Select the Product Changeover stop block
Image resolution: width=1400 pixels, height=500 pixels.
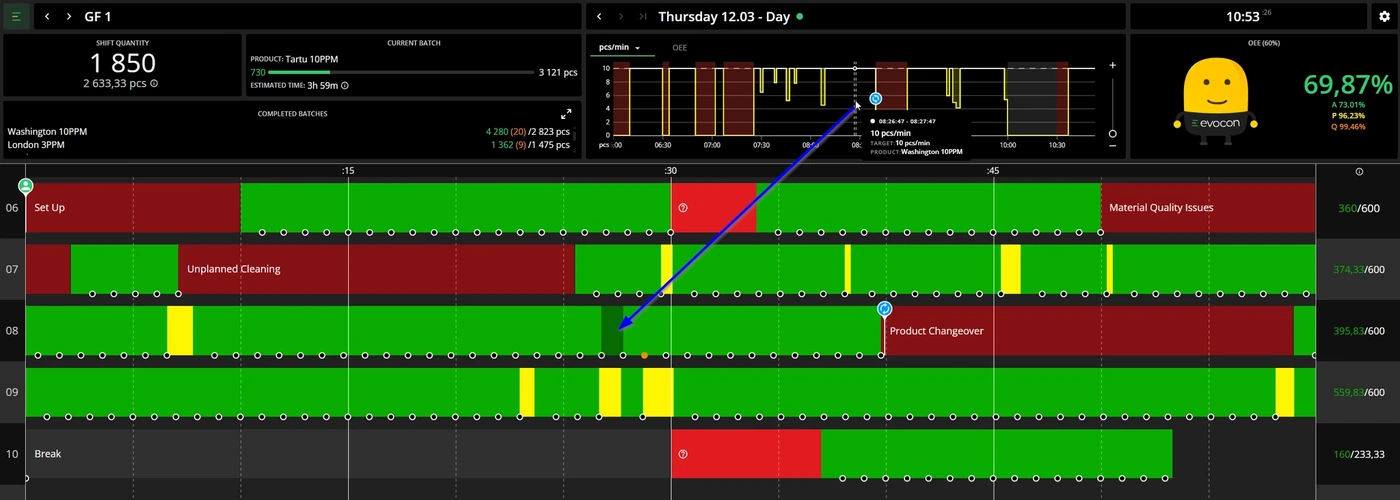tap(1087, 331)
